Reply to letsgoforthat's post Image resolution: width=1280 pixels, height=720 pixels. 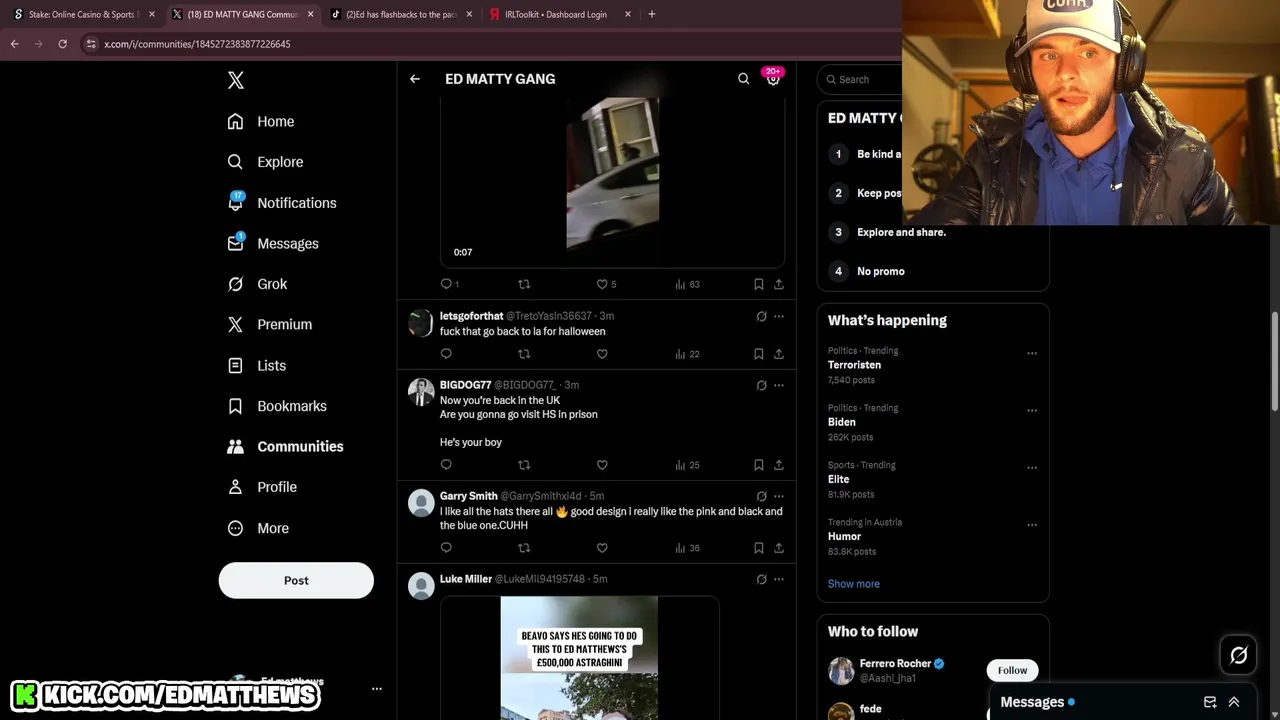pyautogui.click(x=446, y=354)
